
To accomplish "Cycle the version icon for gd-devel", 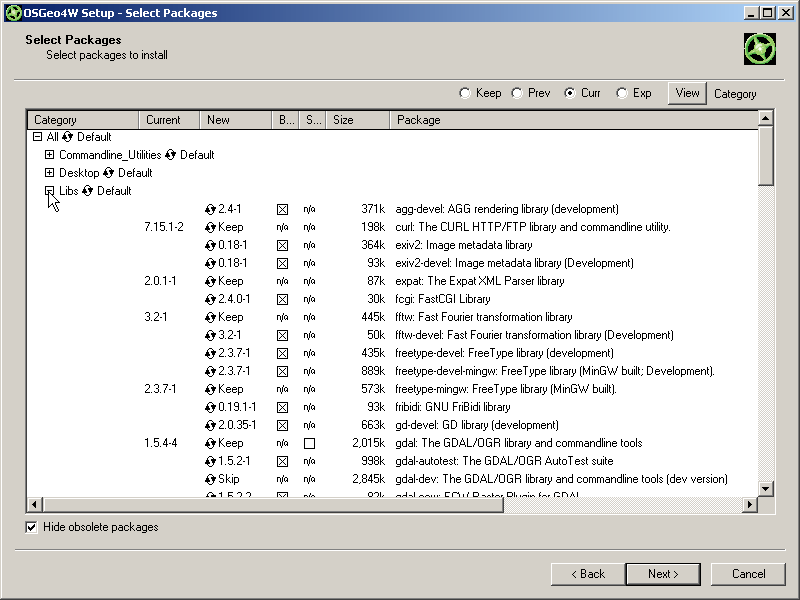I will point(210,426).
